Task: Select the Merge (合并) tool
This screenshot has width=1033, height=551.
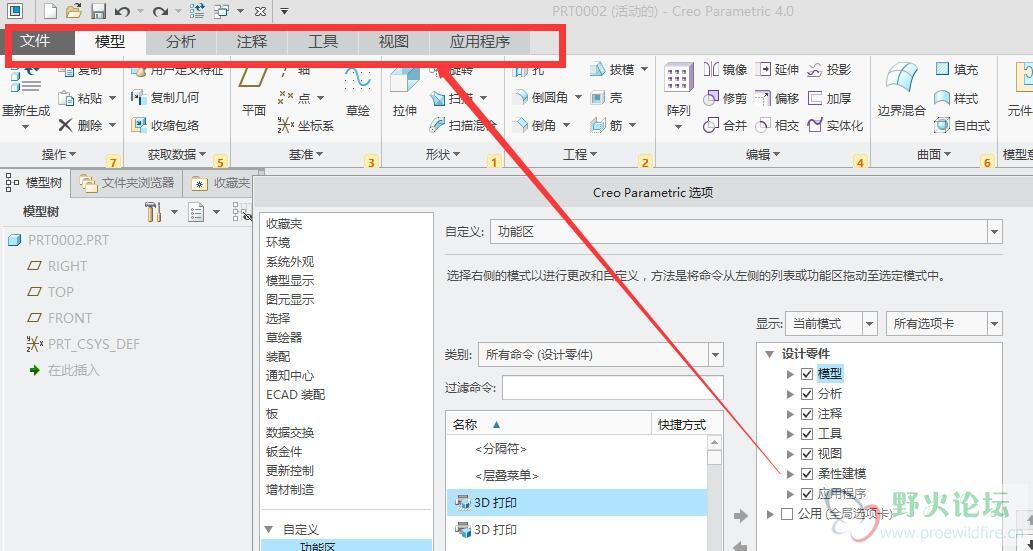Action: [725, 125]
